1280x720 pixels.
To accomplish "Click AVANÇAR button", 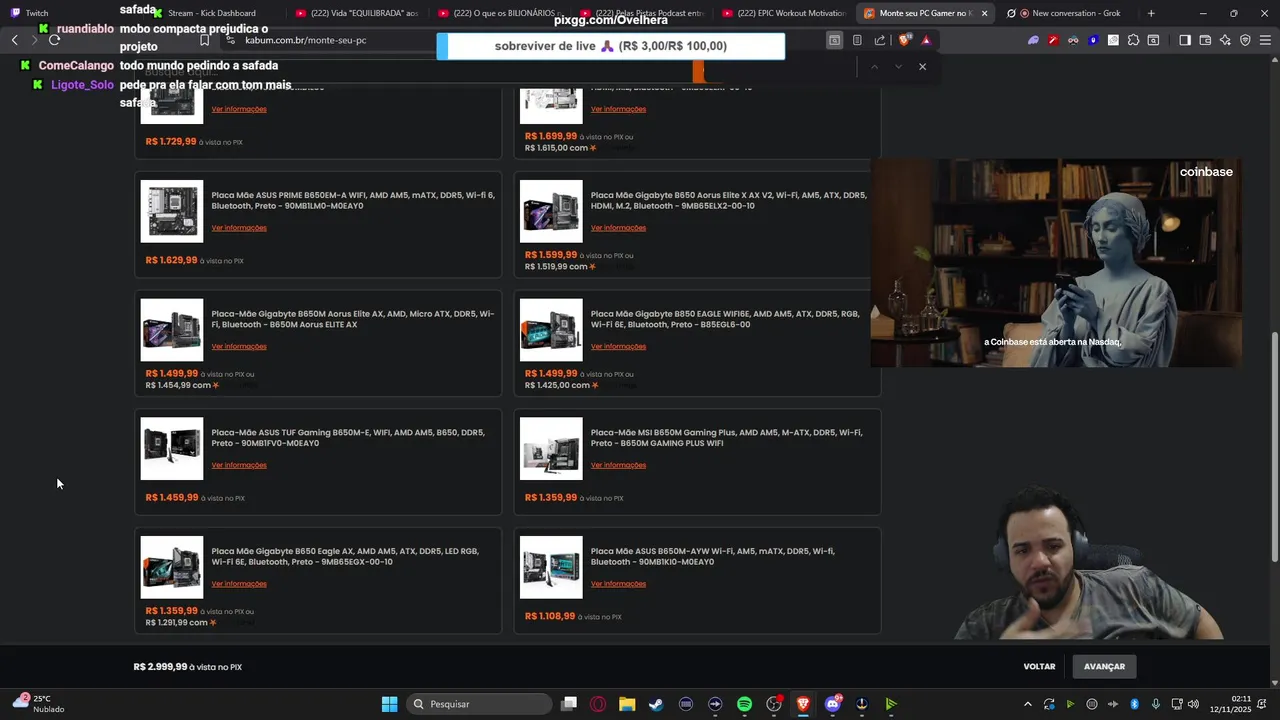I will click(1104, 666).
